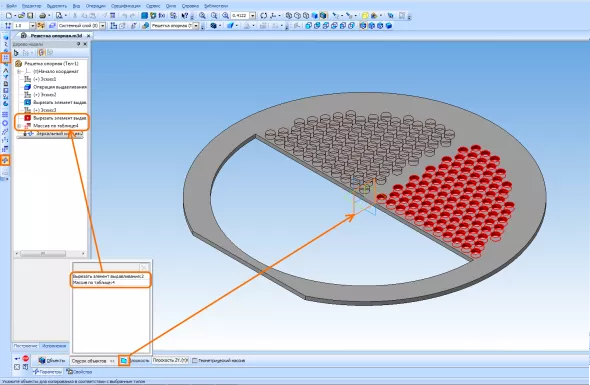The height and width of the screenshot is (385, 590).
Task: Click the Help cursor icon
Action: pos(185,15)
